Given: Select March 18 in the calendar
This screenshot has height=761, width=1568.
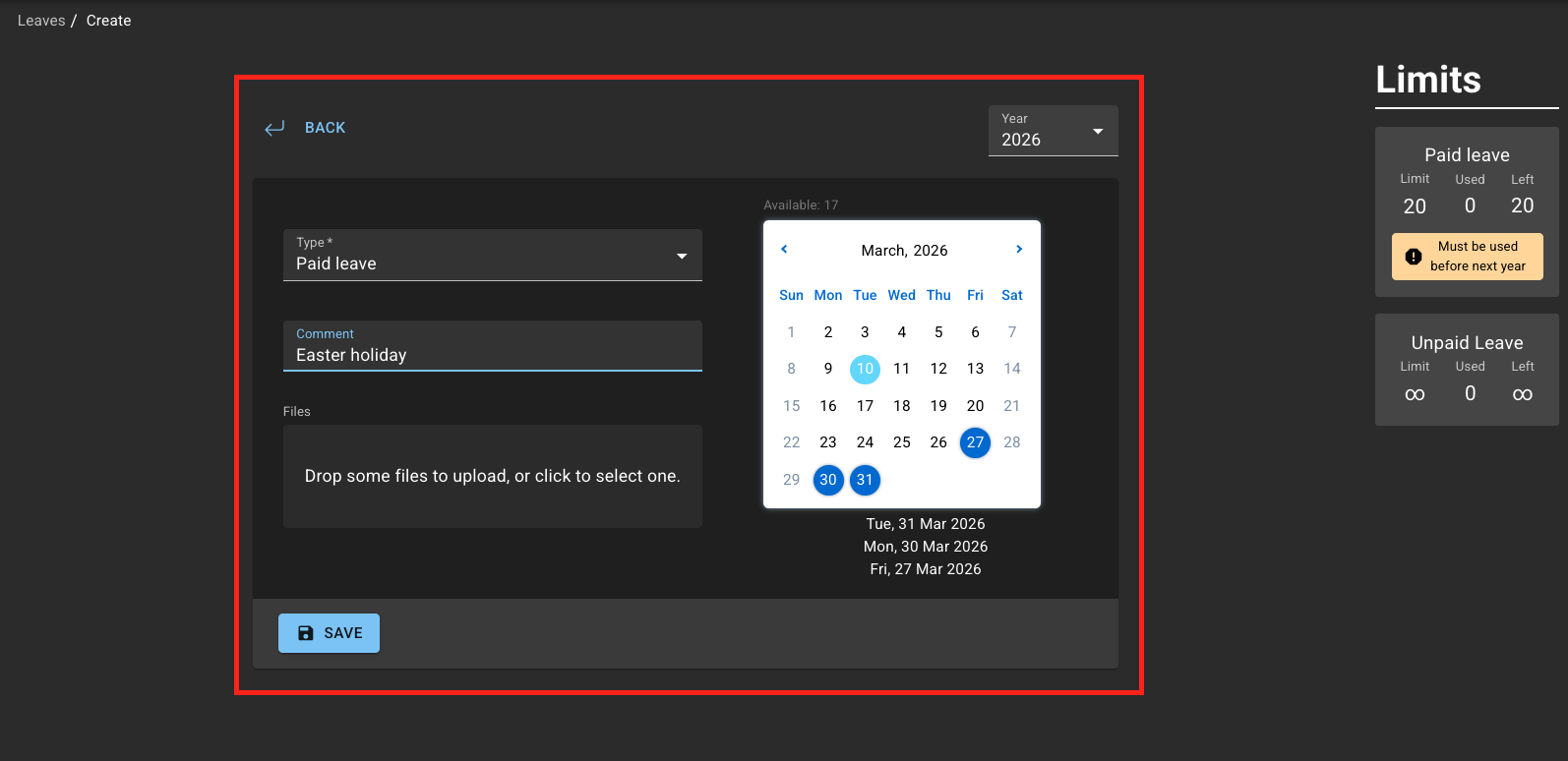Looking at the screenshot, I should (901, 406).
